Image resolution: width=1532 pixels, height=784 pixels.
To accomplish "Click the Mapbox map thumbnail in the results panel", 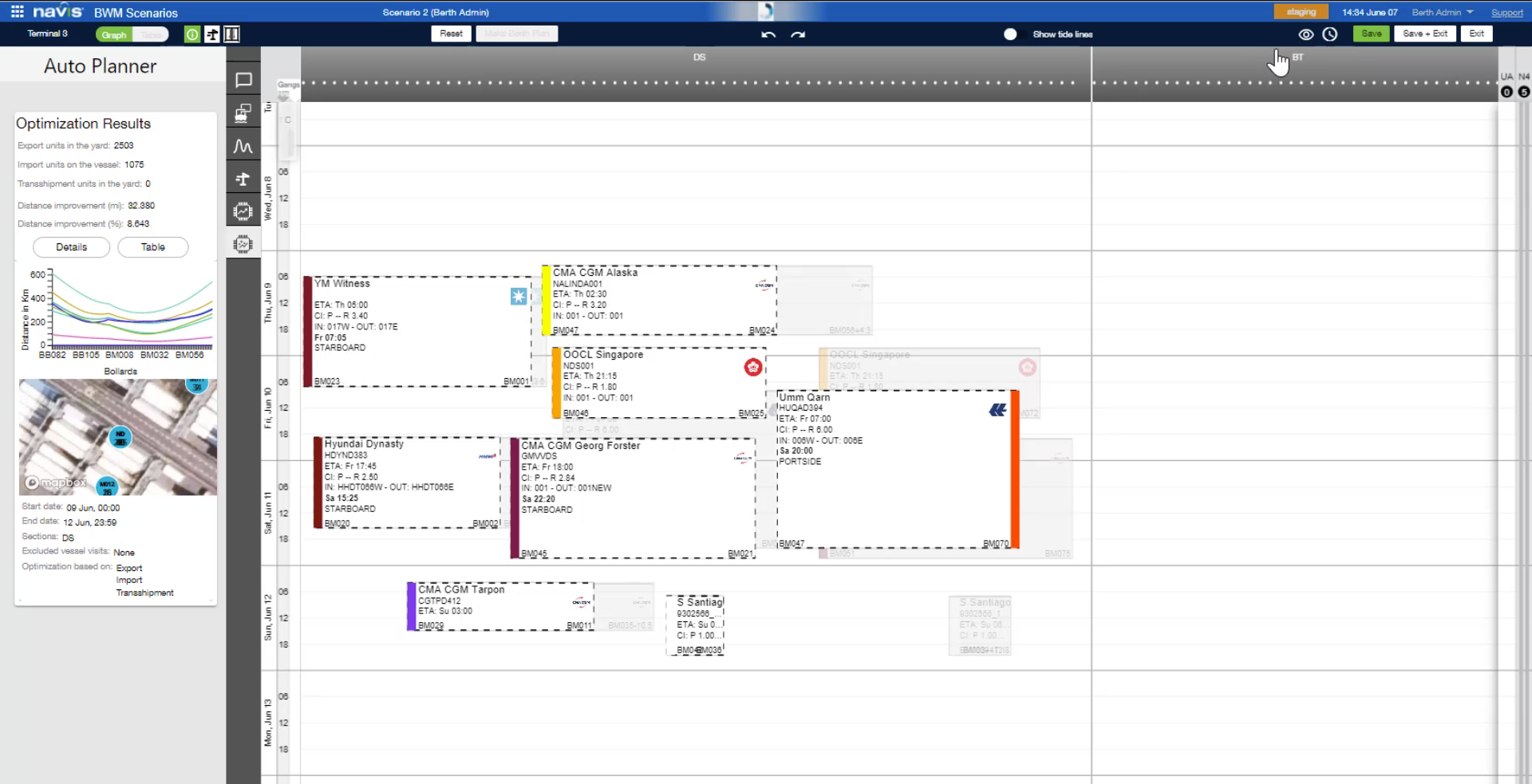I will 117,437.
